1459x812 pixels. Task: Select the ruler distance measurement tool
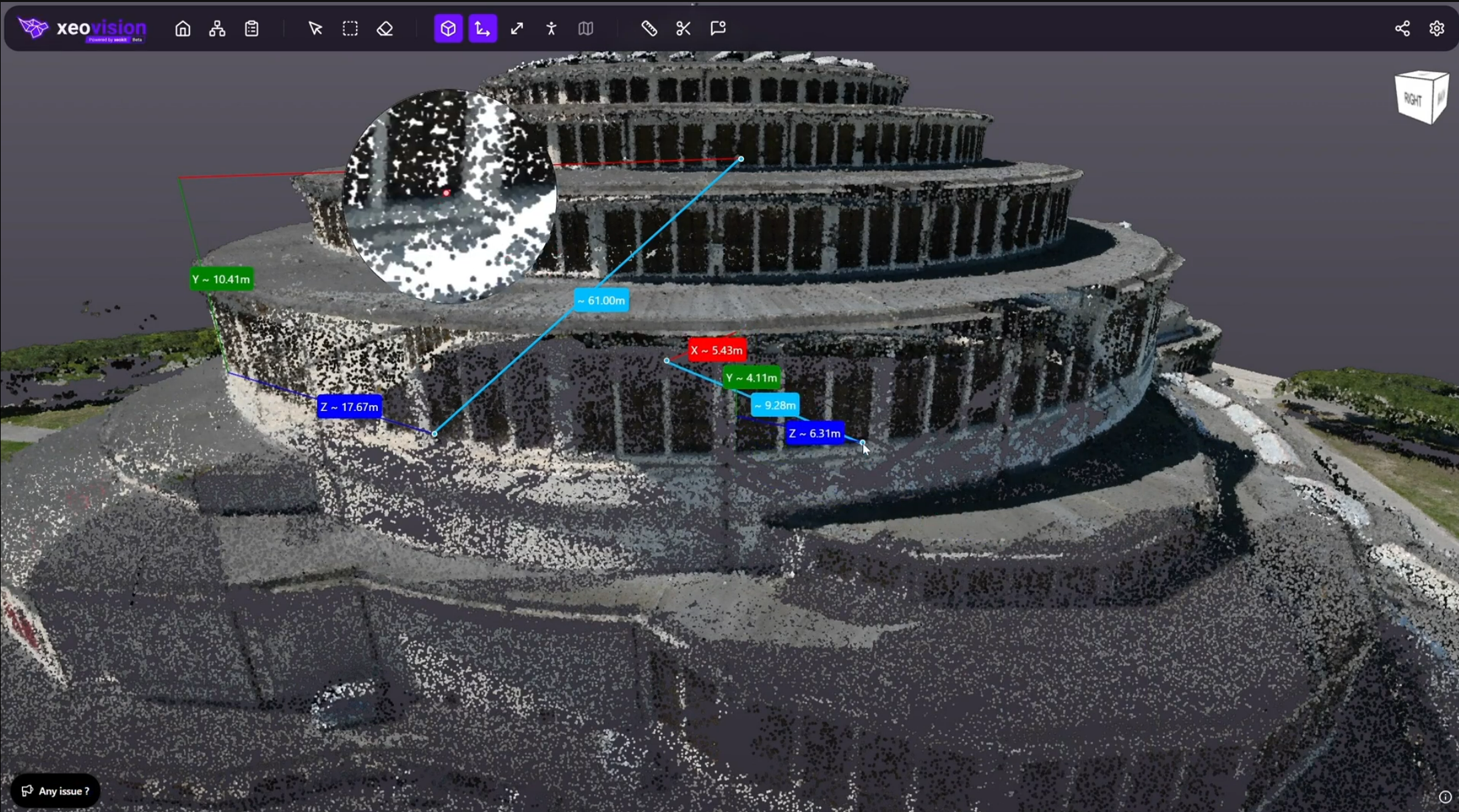click(x=649, y=29)
